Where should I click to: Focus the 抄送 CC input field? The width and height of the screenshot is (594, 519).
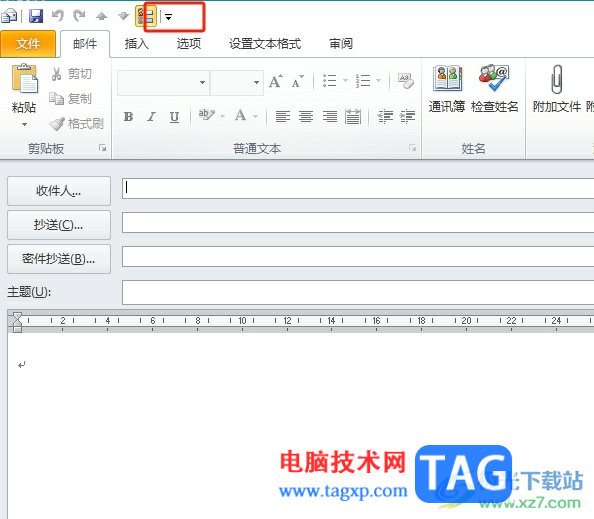(x=358, y=223)
